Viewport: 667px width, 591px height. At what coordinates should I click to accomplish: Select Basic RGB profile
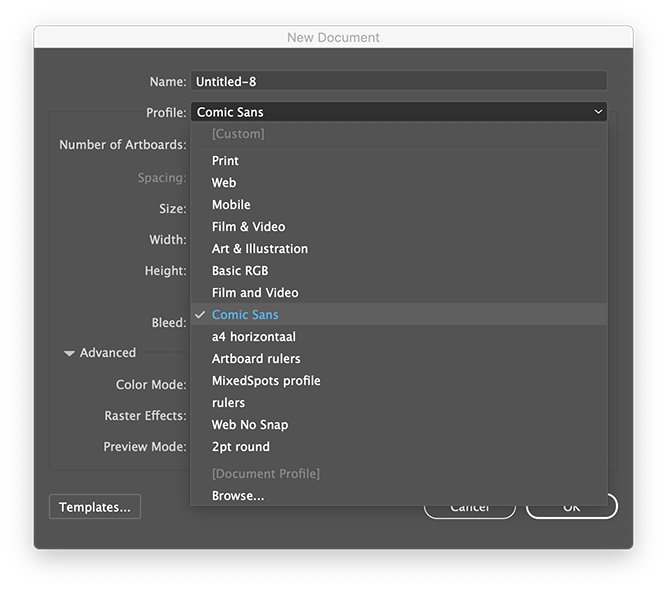[x=240, y=271]
